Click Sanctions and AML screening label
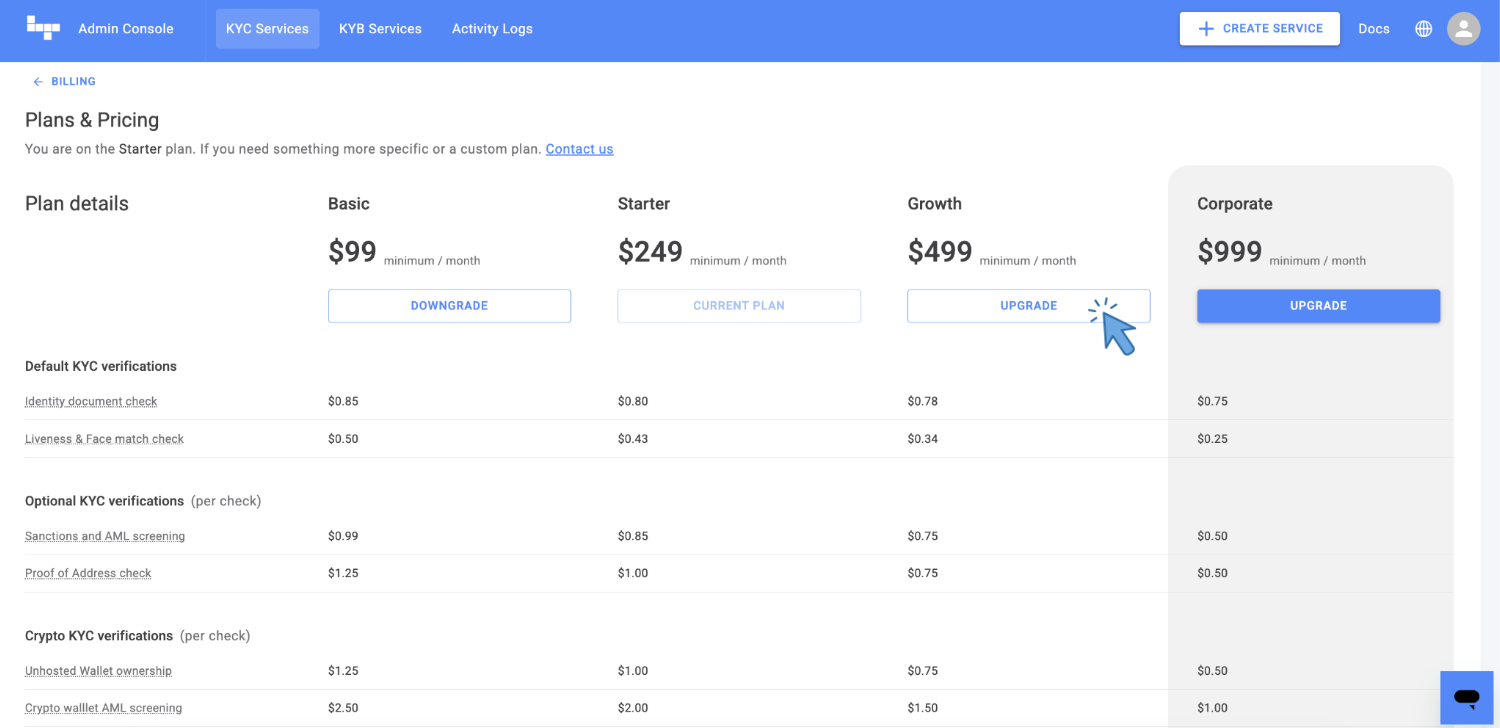Screen dimensions: 1500x728 [x=105, y=536]
